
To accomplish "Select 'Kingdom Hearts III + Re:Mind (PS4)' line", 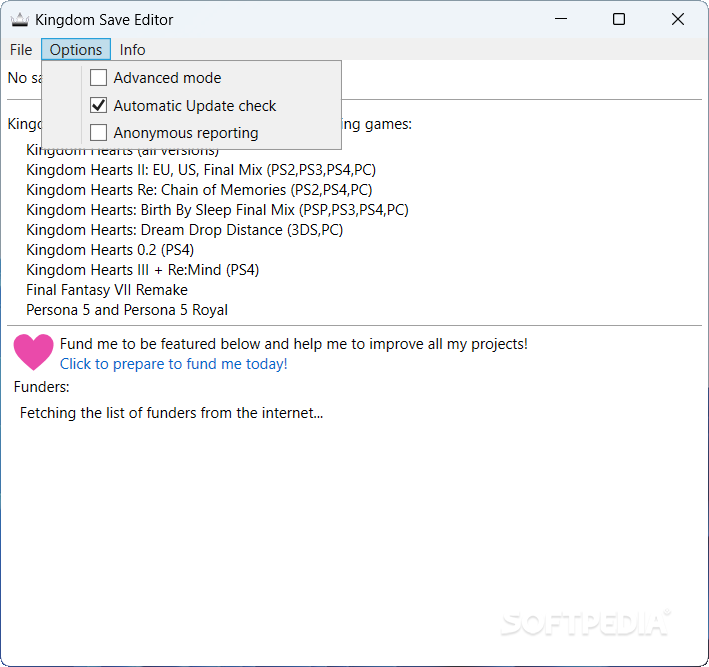I will click(x=142, y=270).
